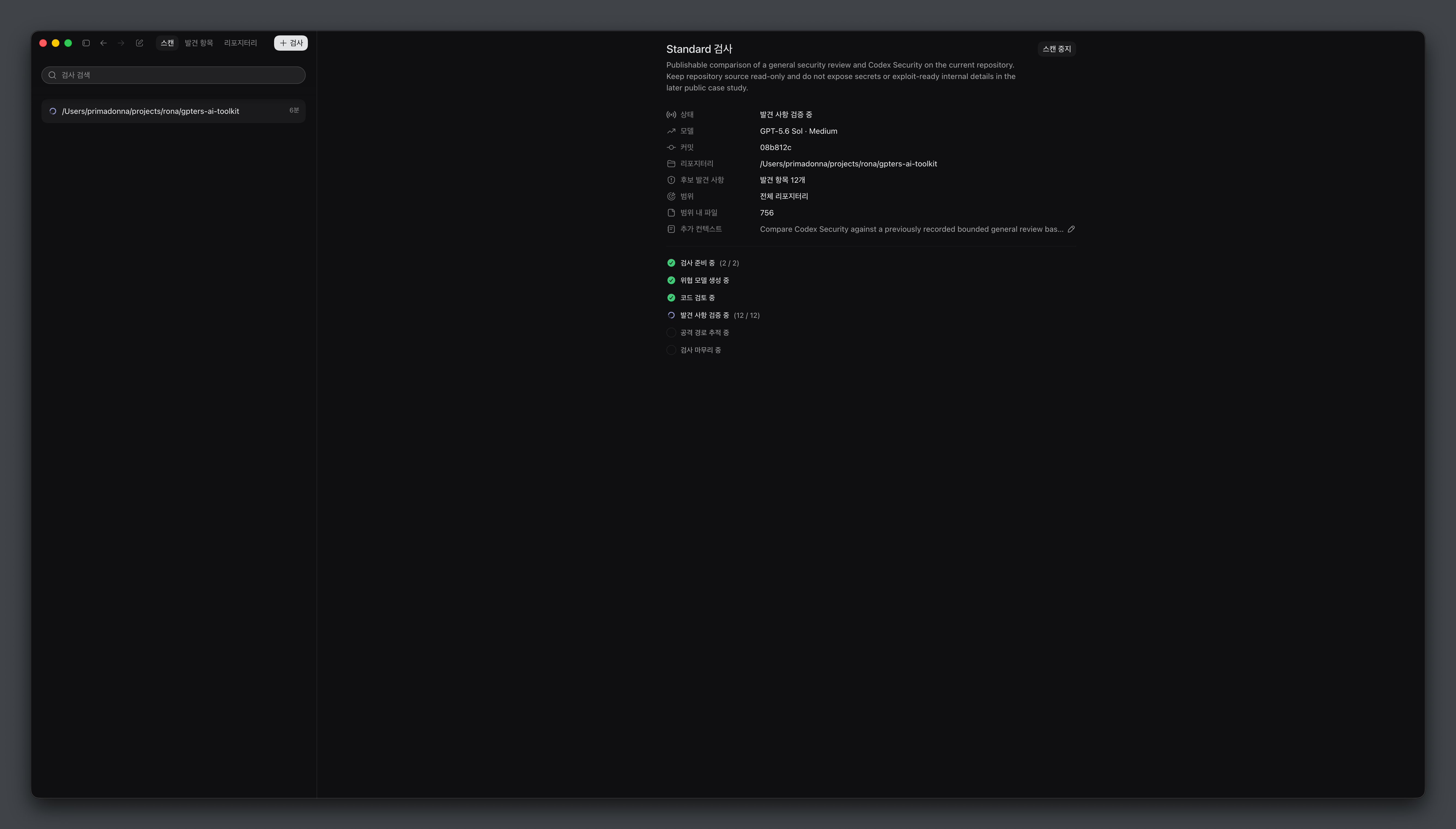Screen dimensions: 1456x829
Task: Click the progress spinner beside the 발견 사항 검증 중 step
Action: coord(671,315)
